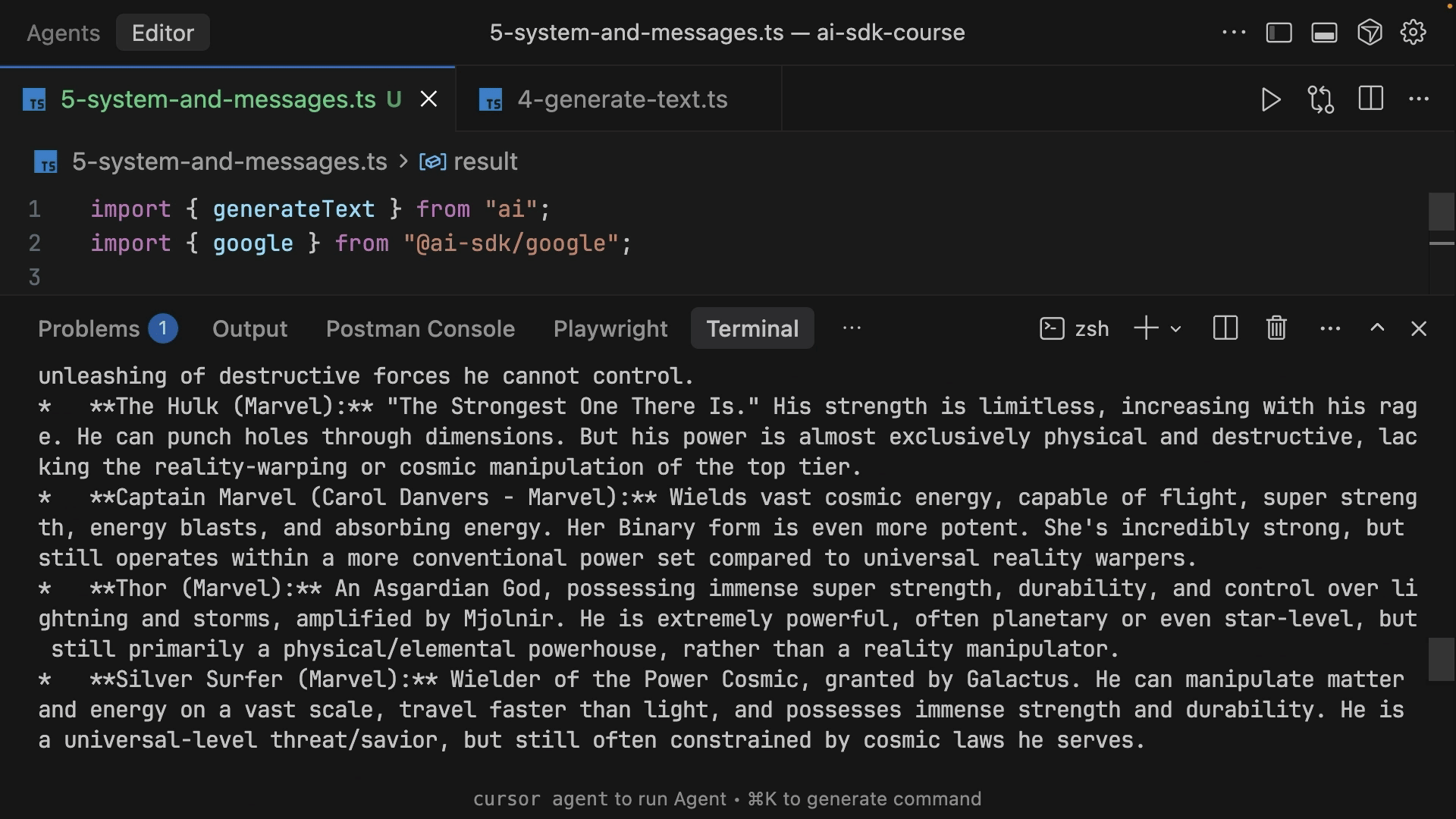Split the terminal pane
This screenshot has height=819, width=1456.
(x=1225, y=328)
